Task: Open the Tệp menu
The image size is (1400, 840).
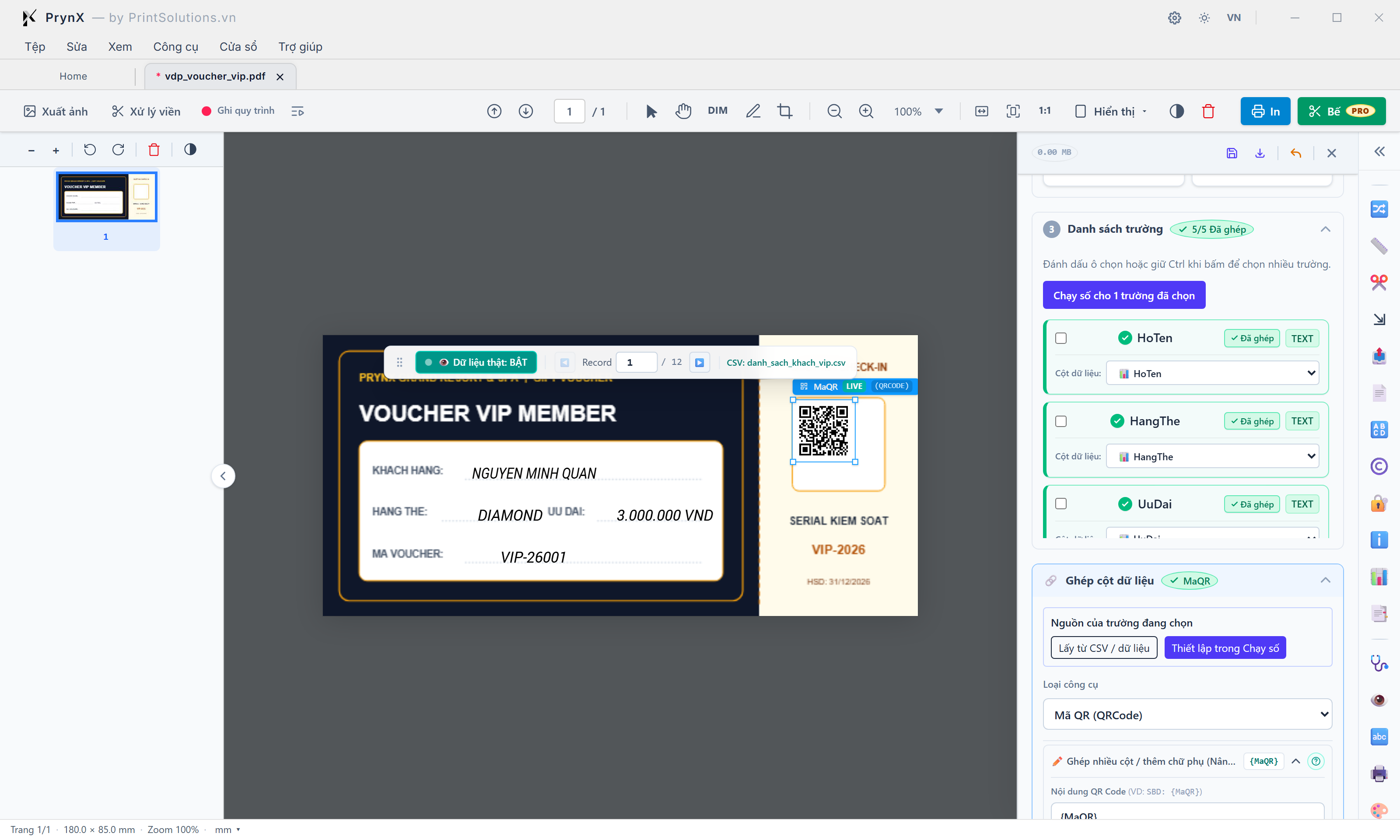Action: 35,46
